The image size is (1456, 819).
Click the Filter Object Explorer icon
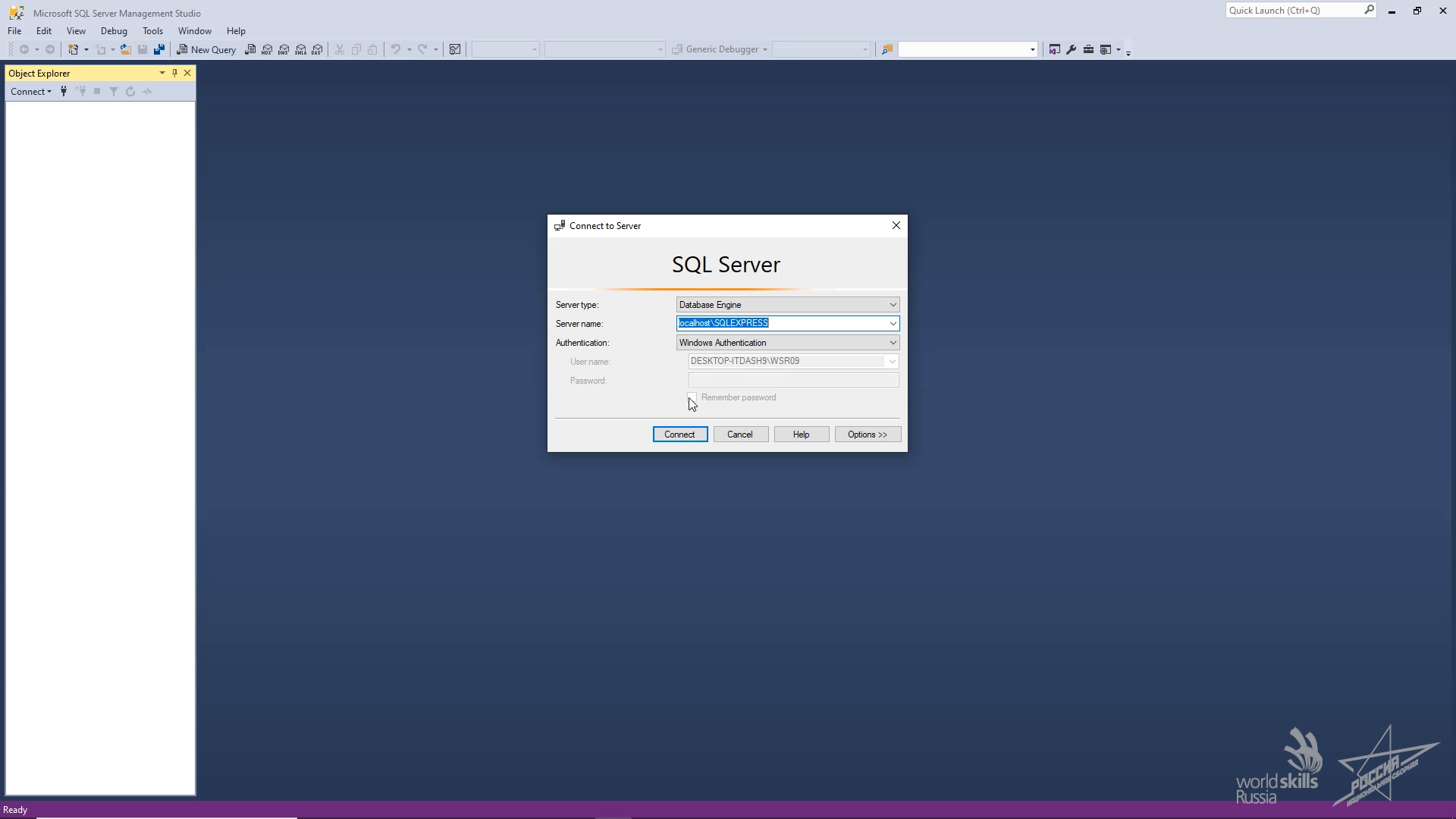pyautogui.click(x=113, y=91)
